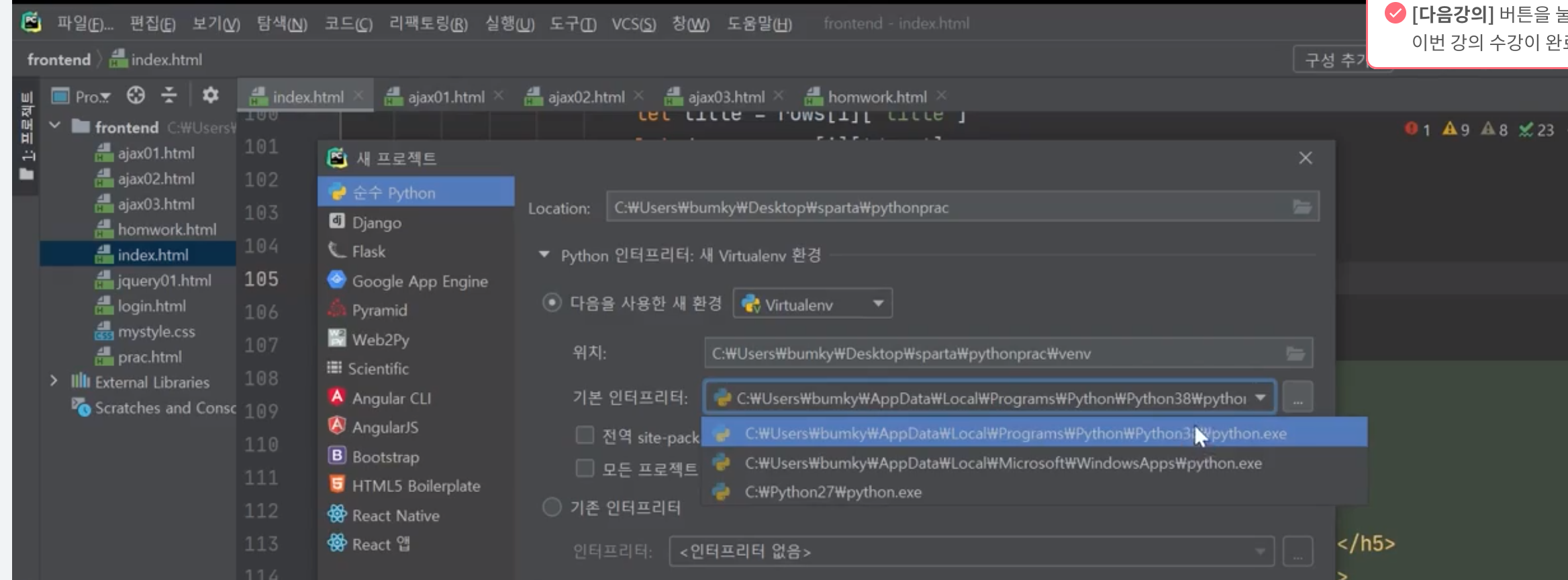1568x580 pixels.
Task: Browse folder for venv 위치 field
Action: pyautogui.click(x=1295, y=353)
